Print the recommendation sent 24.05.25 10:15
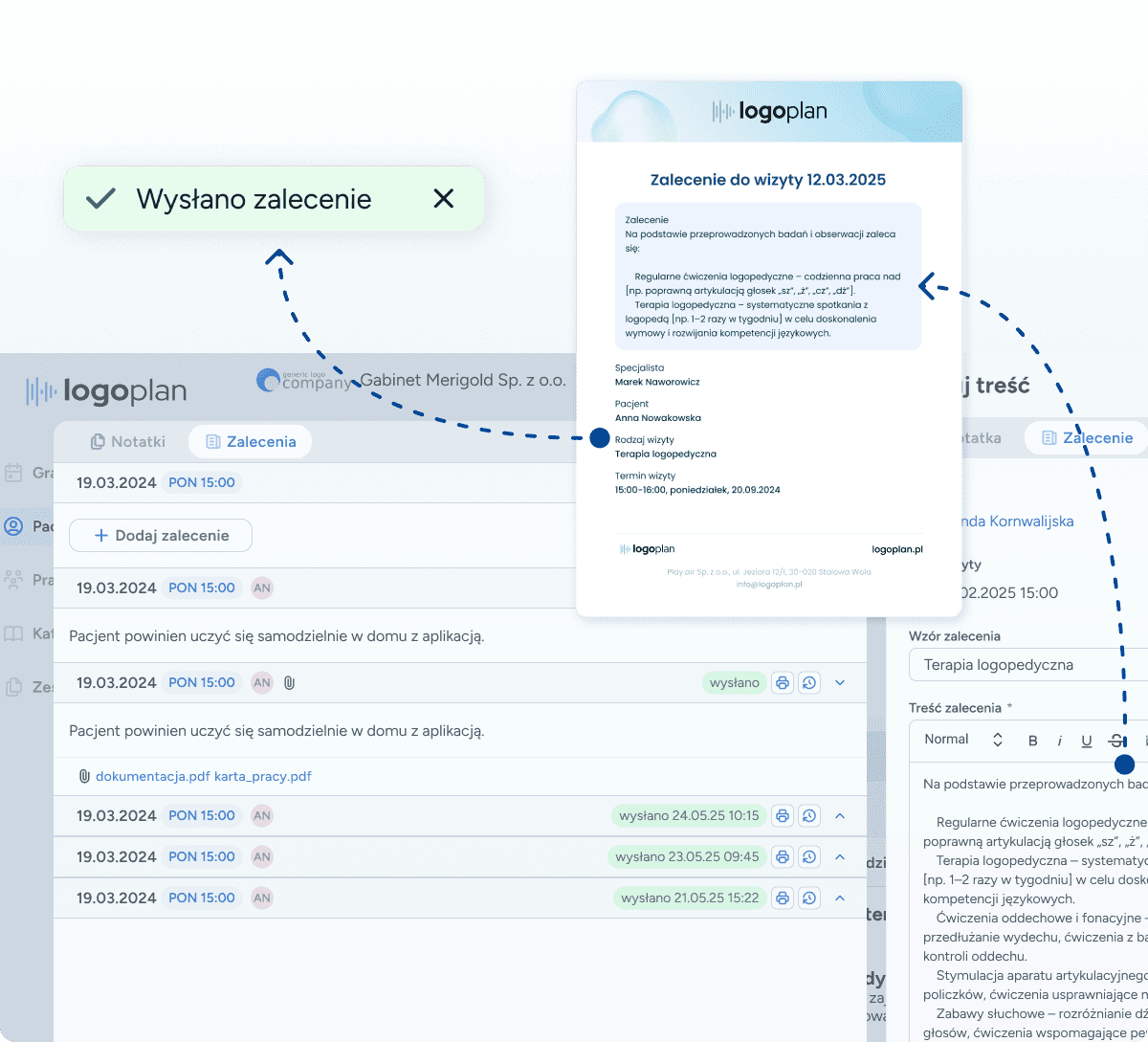 click(x=782, y=815)
